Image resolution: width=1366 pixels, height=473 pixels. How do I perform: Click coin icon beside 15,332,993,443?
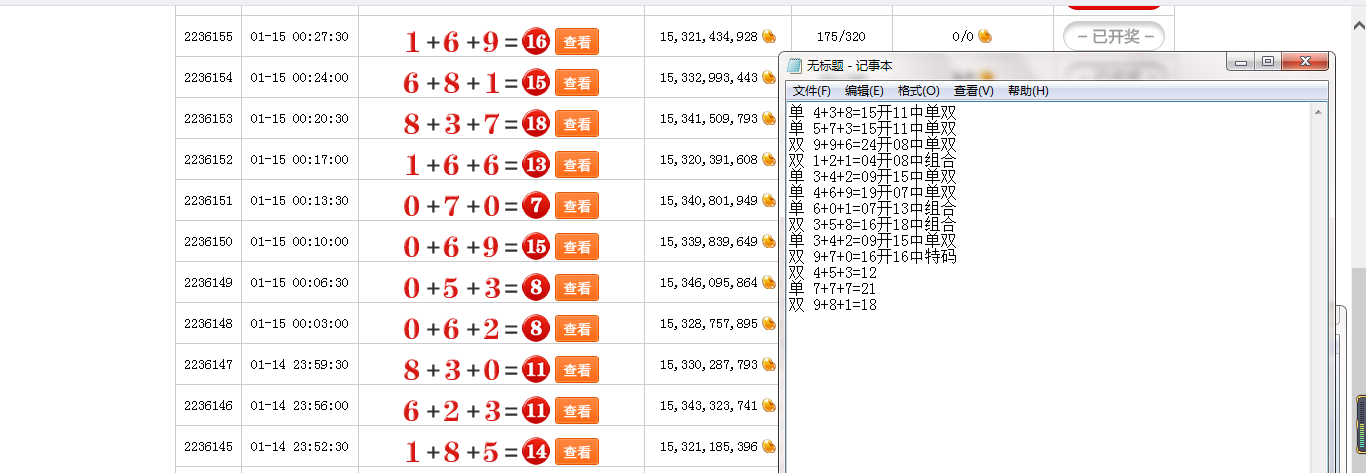769,77
